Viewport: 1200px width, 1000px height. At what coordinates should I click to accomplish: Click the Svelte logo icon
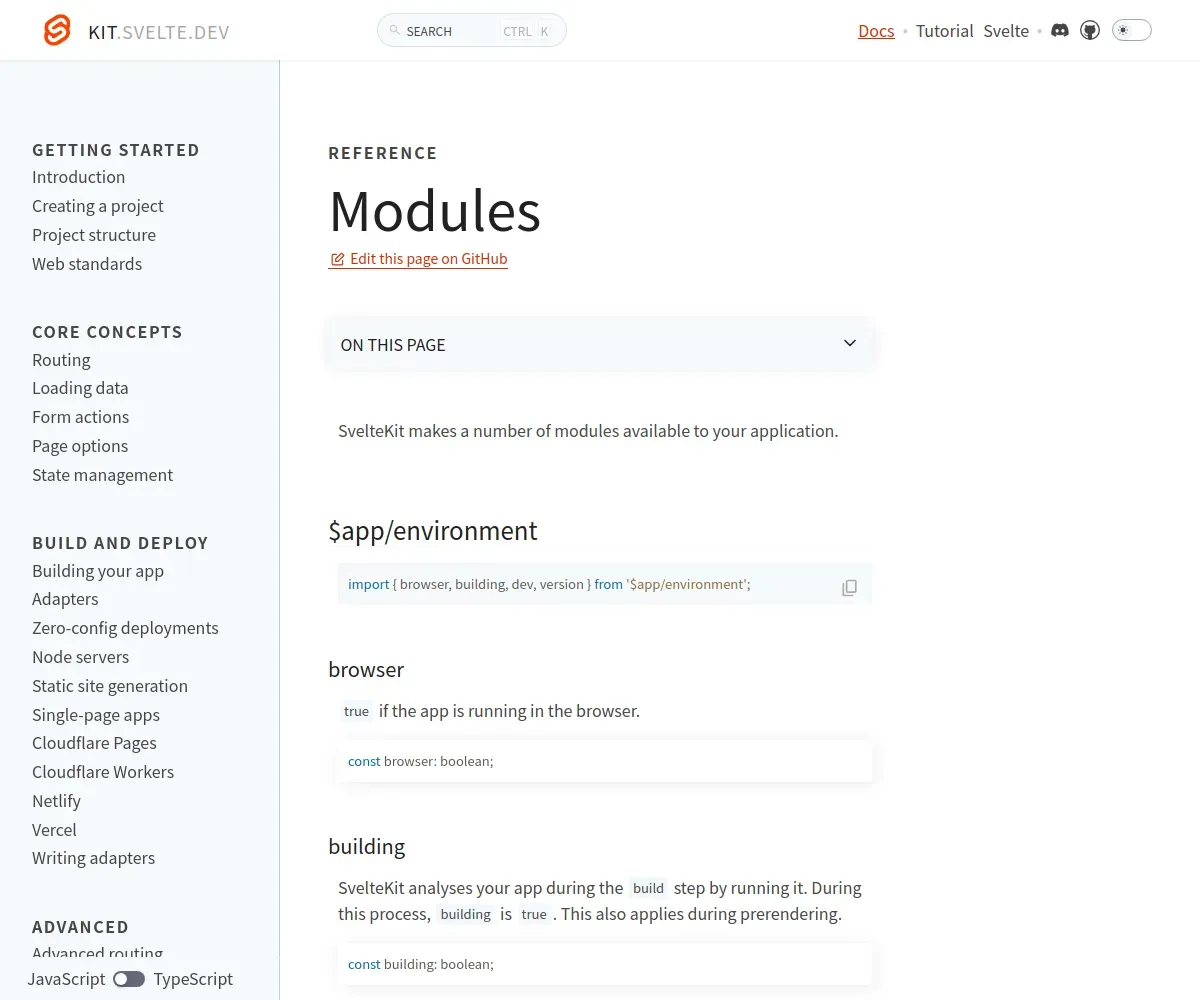(x=57, y=31)
